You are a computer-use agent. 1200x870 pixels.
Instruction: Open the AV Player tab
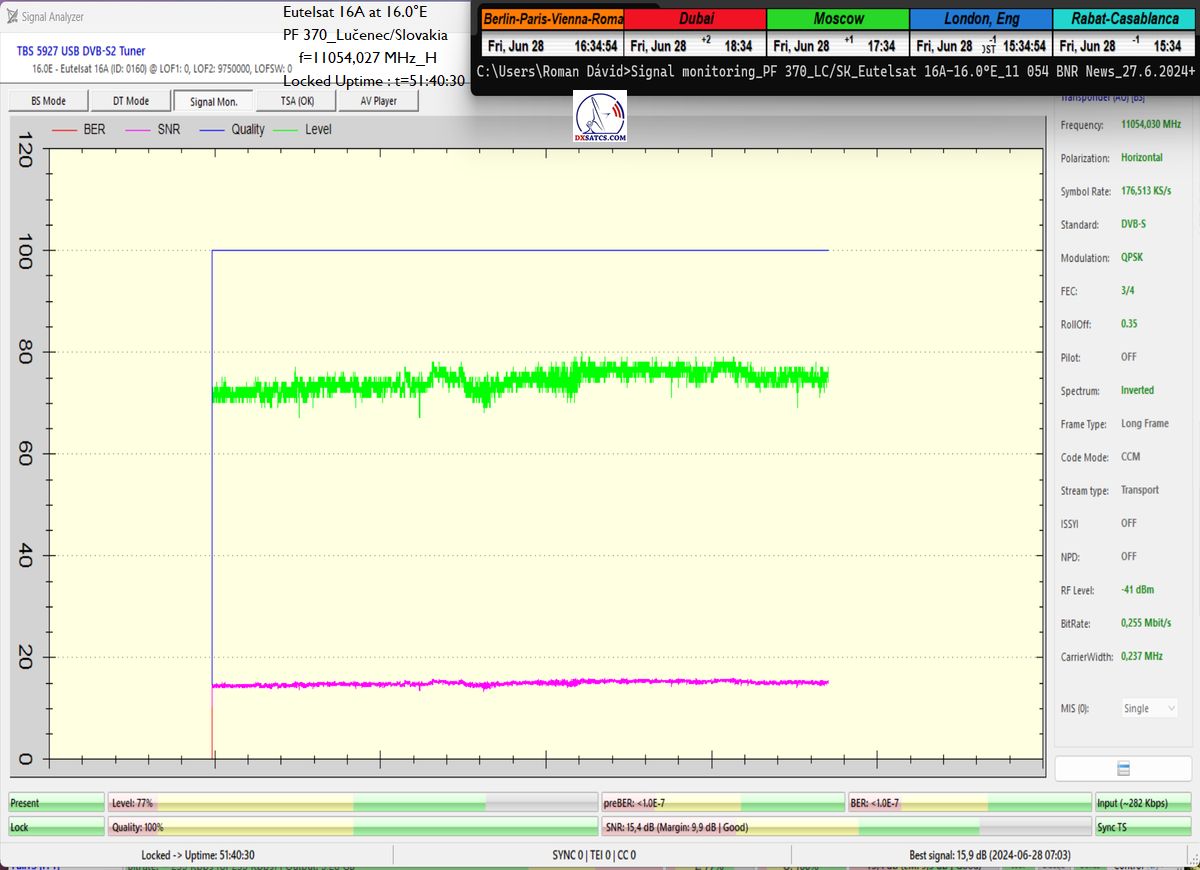pyautogui.click(x=378, y=101)
